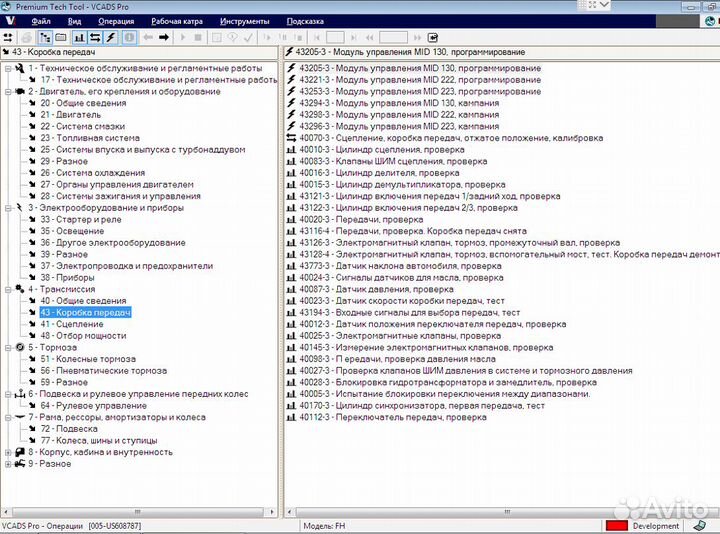Click the connect/disconnect toolbar icon at far left
The image size is (720, 534).
[x=8, y=38]
